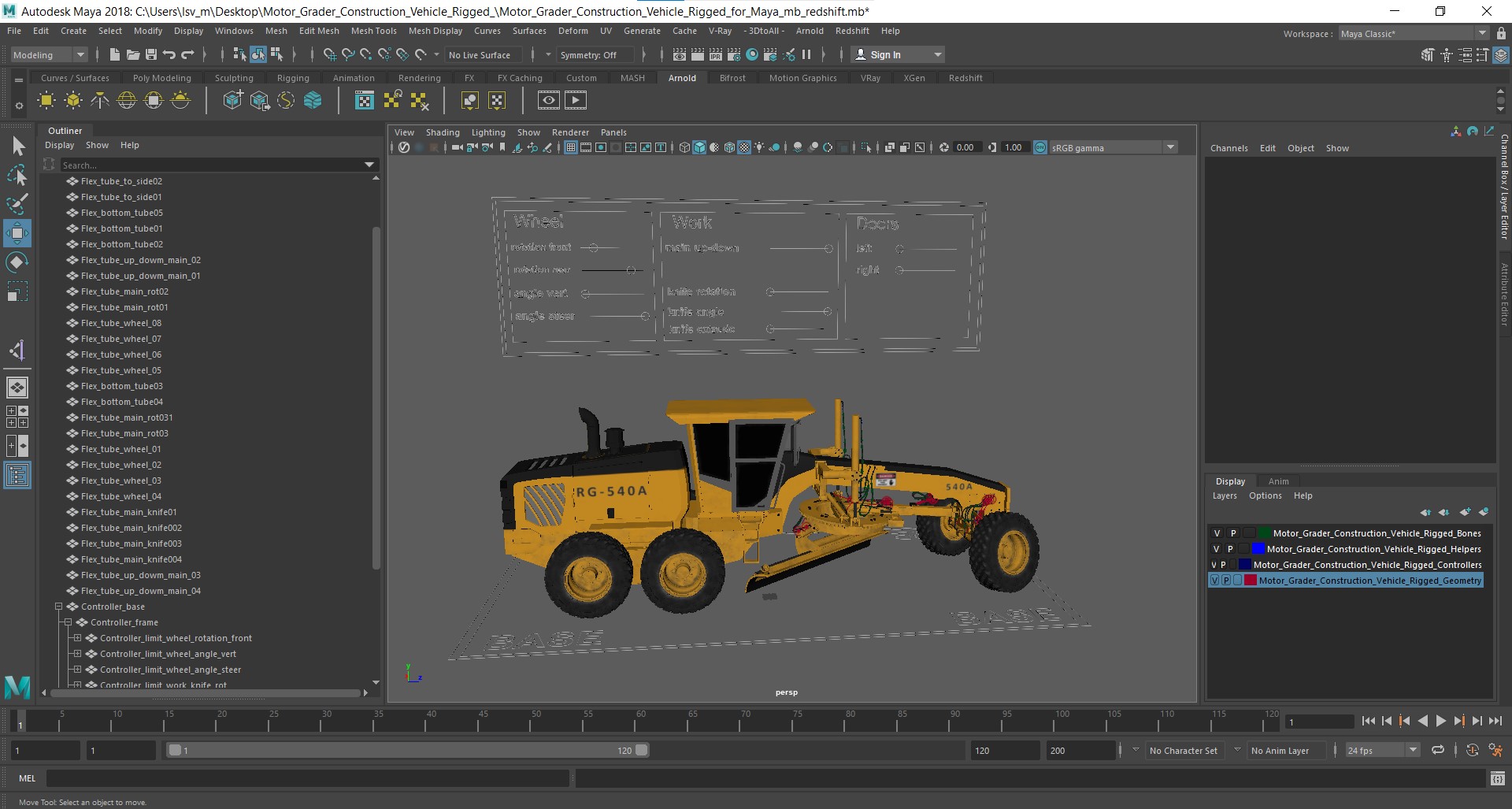
Task: Click the Outliner search field
Action: click(211, 165)
